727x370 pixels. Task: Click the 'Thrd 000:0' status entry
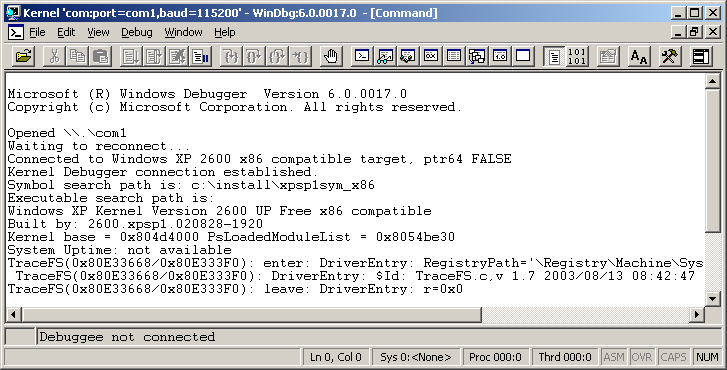coord(565,357)
